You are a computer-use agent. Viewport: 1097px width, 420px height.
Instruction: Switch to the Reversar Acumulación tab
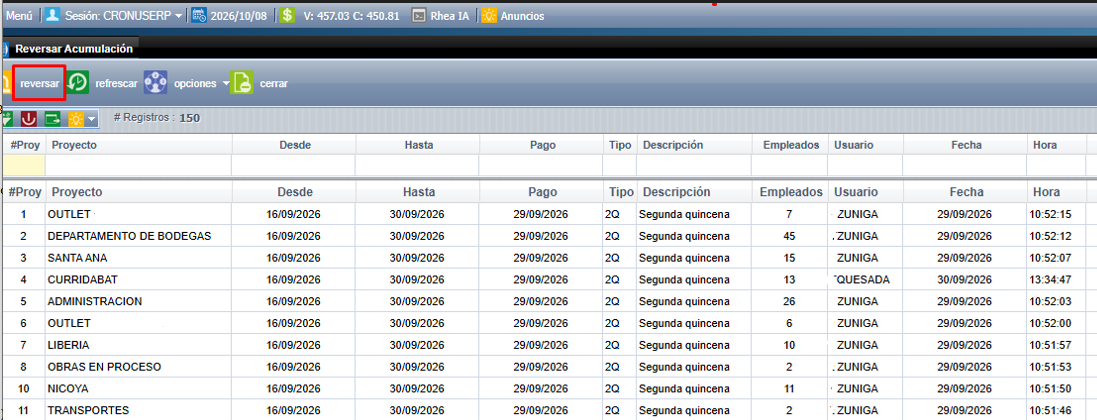(x=73, y=49)
